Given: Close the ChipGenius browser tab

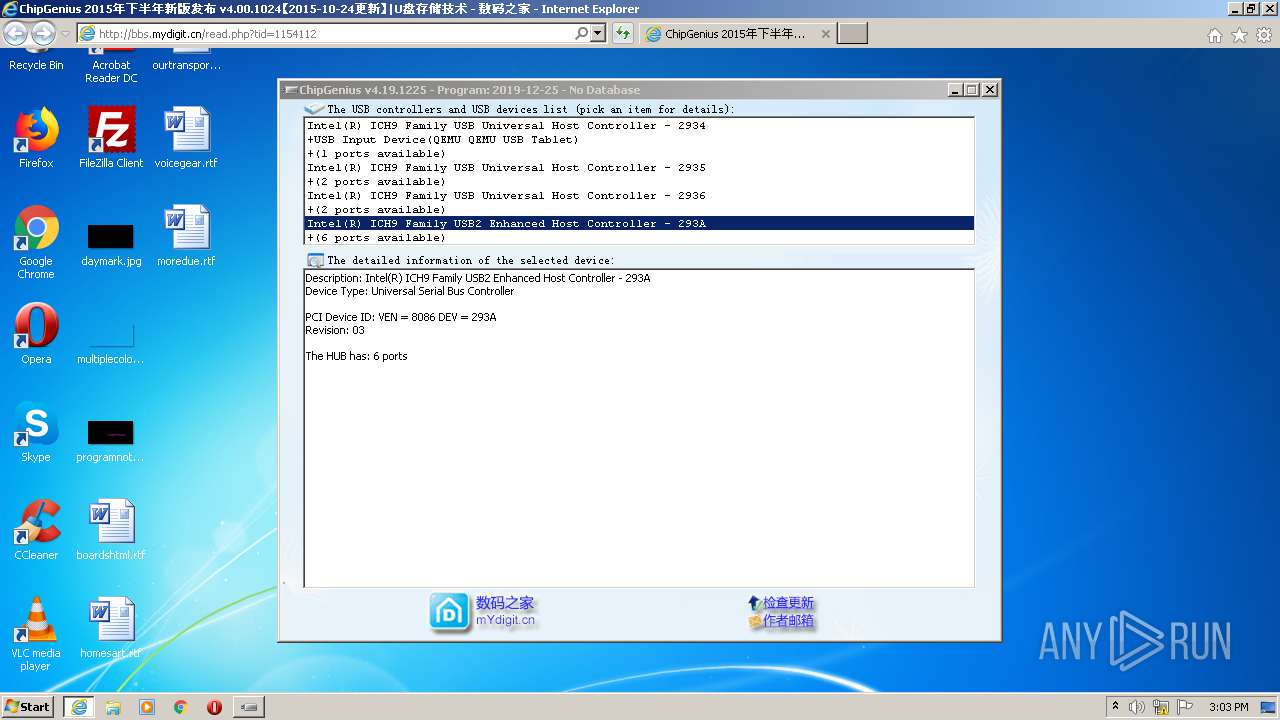Looking at the screenshot, I should pos(825,34).
